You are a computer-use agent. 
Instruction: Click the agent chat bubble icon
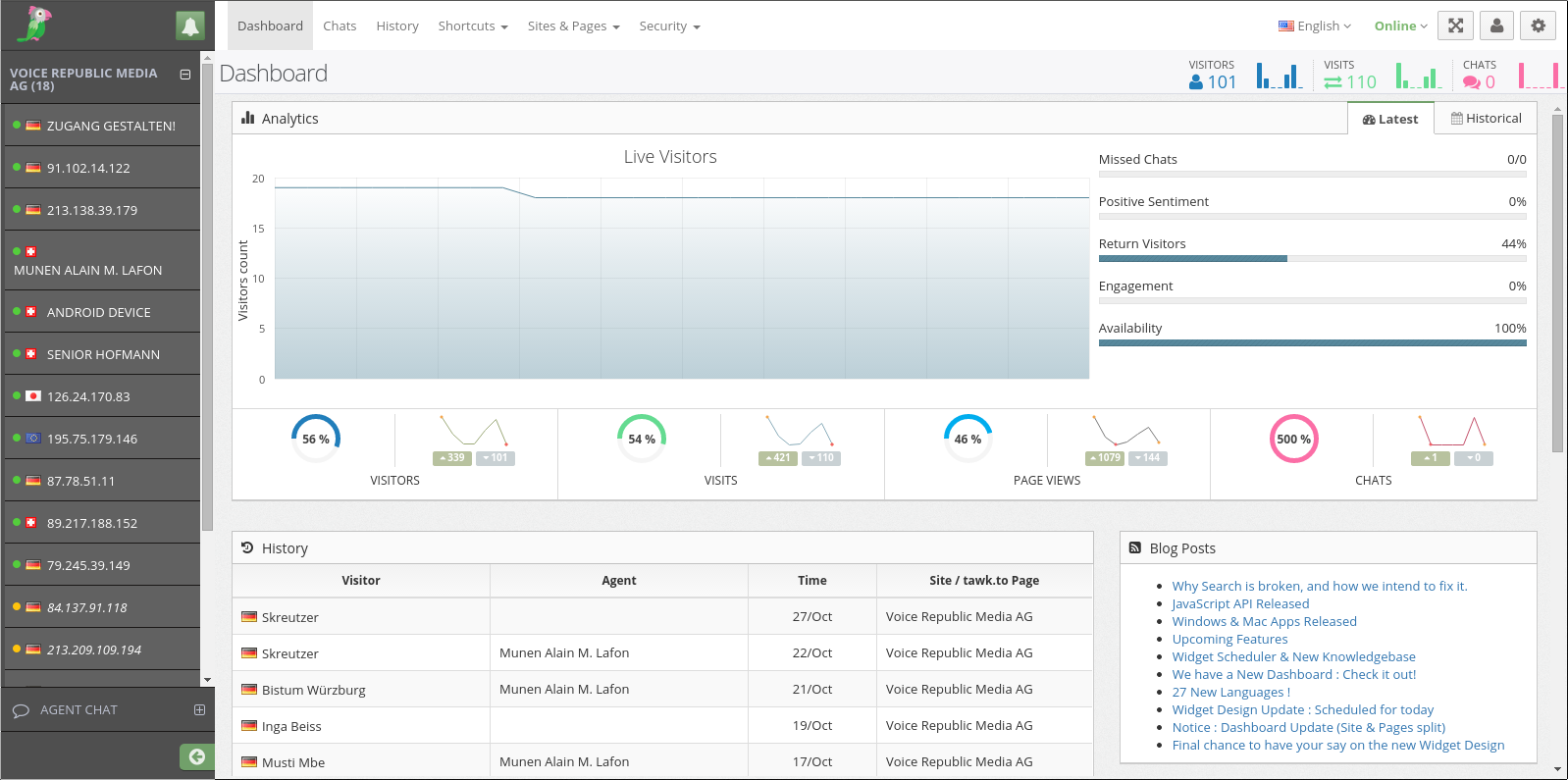click(x=21, y=710)
